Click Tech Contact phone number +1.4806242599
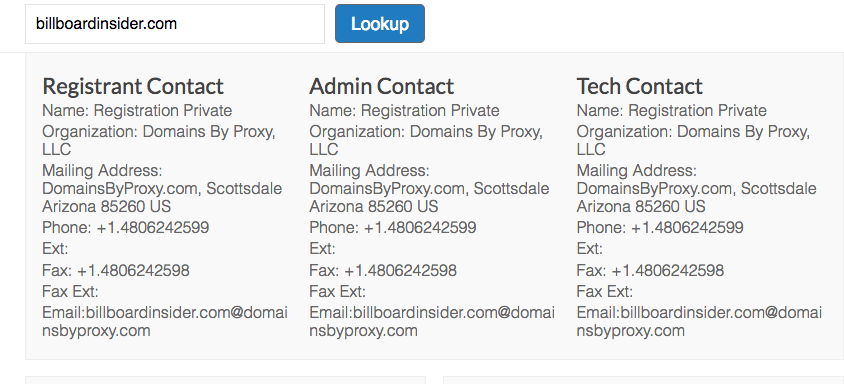The width and height of the screenshot is (844, 384). (x=687, y=228)
